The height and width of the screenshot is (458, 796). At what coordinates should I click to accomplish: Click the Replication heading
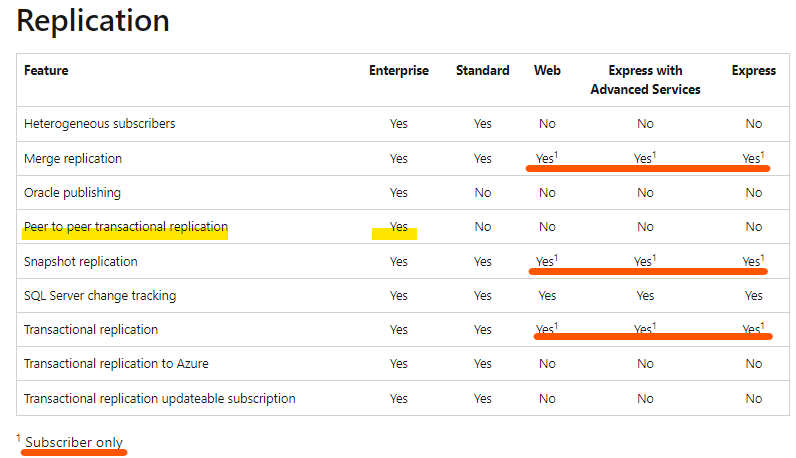(x=93, y=21)
